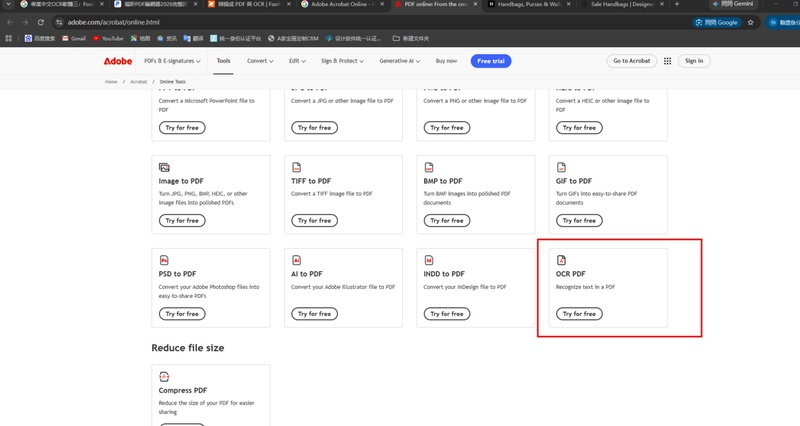Click the TIFF to PDF file icon

[x=296, y=167]
